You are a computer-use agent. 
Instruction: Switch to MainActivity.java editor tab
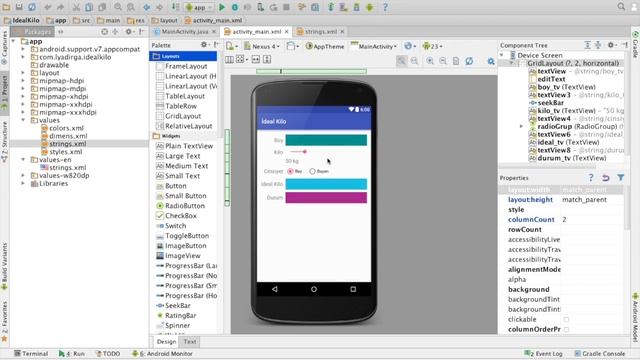pyautogui.click(x=184, y=31)
